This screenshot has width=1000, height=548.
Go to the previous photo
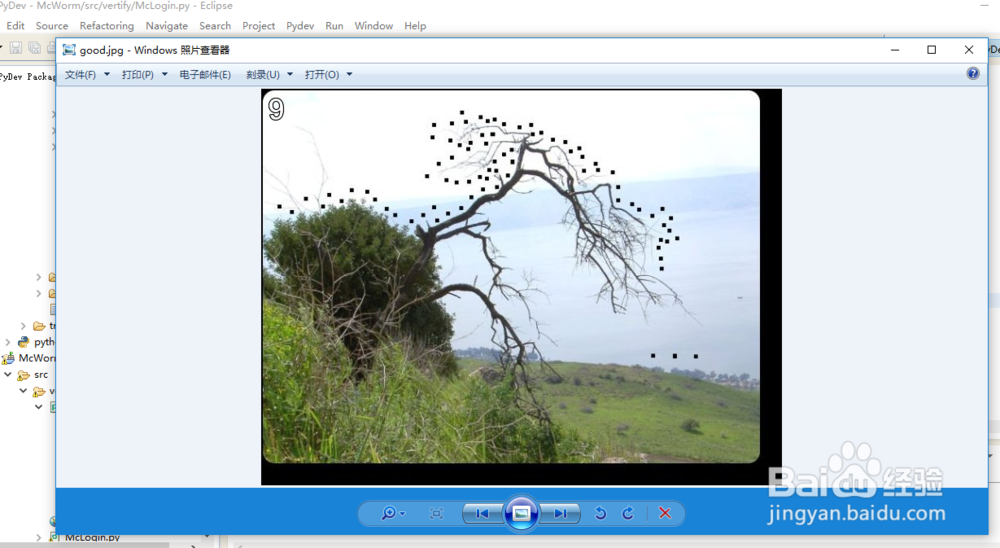coord(483,514)
